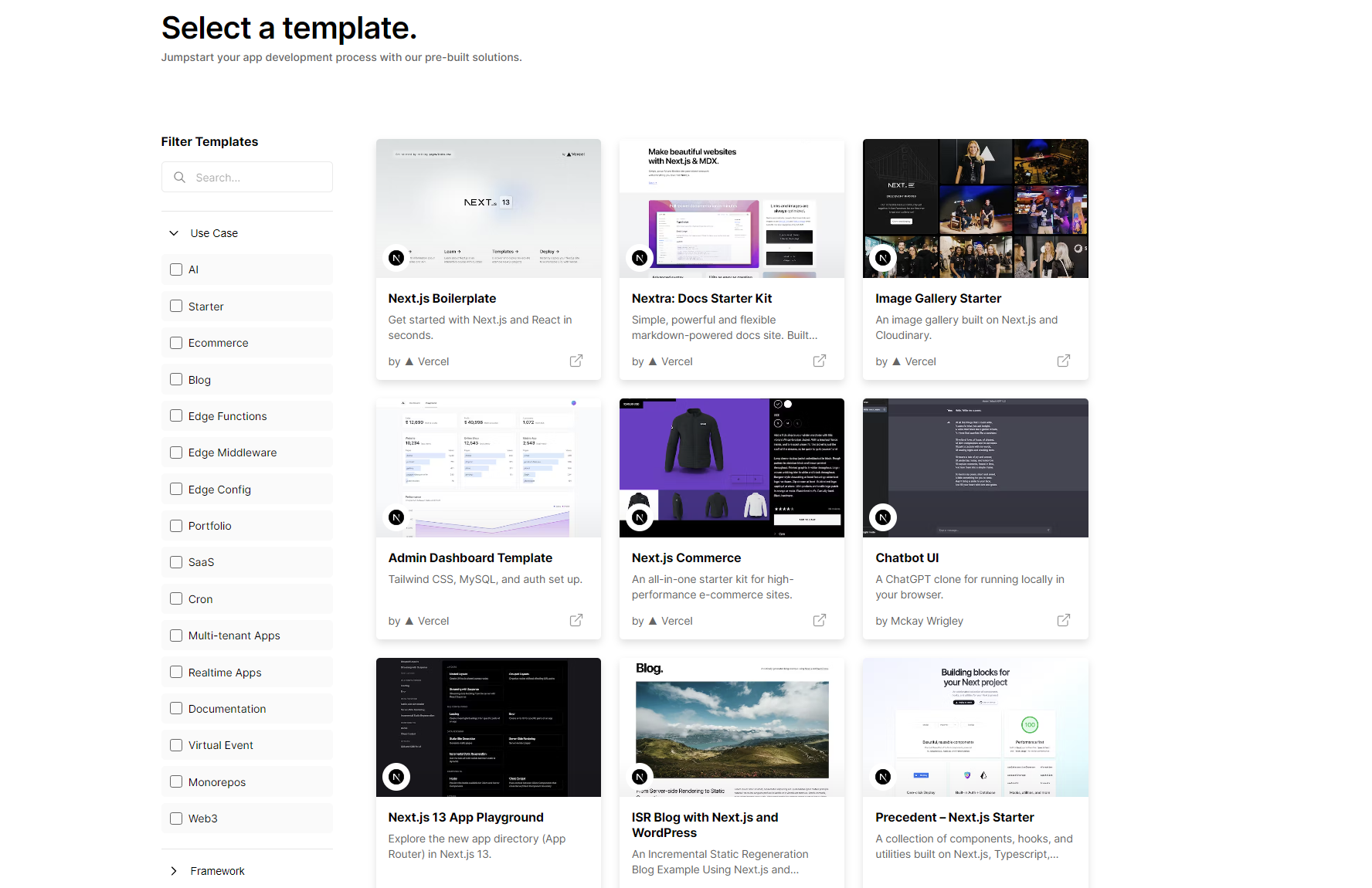Open the Next.js Commerce preview thumbnail
This screenshot has height=888, width=1372.
pyautogui.click(x=732, y=468)
